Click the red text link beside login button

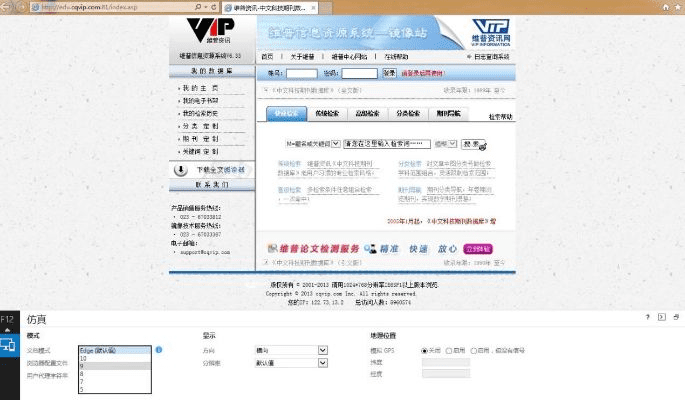422,73
